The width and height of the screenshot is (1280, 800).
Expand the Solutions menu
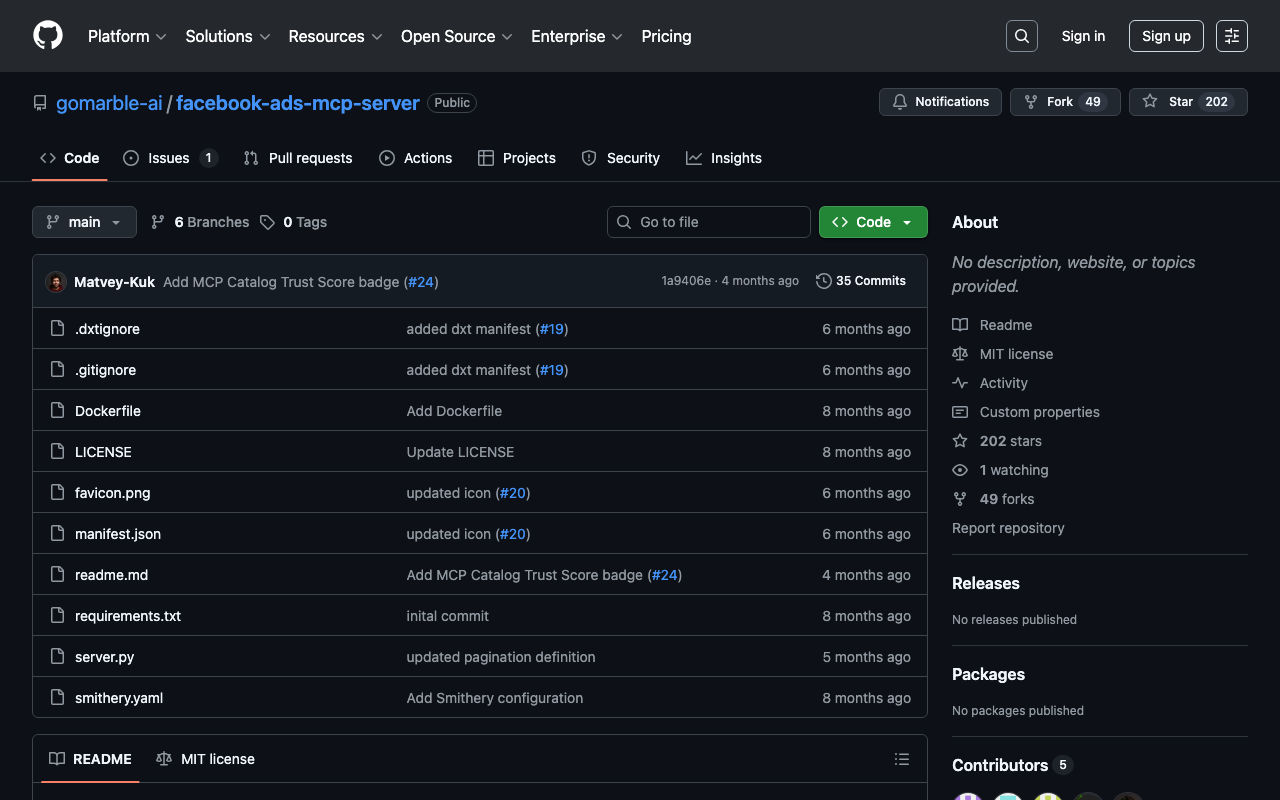(227, 36)
